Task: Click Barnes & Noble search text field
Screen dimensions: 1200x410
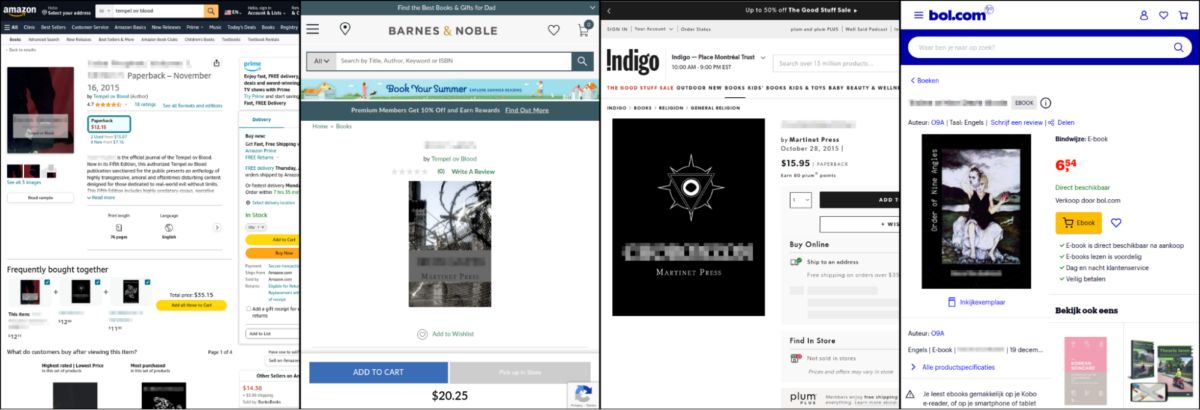Action: (454, 61)
